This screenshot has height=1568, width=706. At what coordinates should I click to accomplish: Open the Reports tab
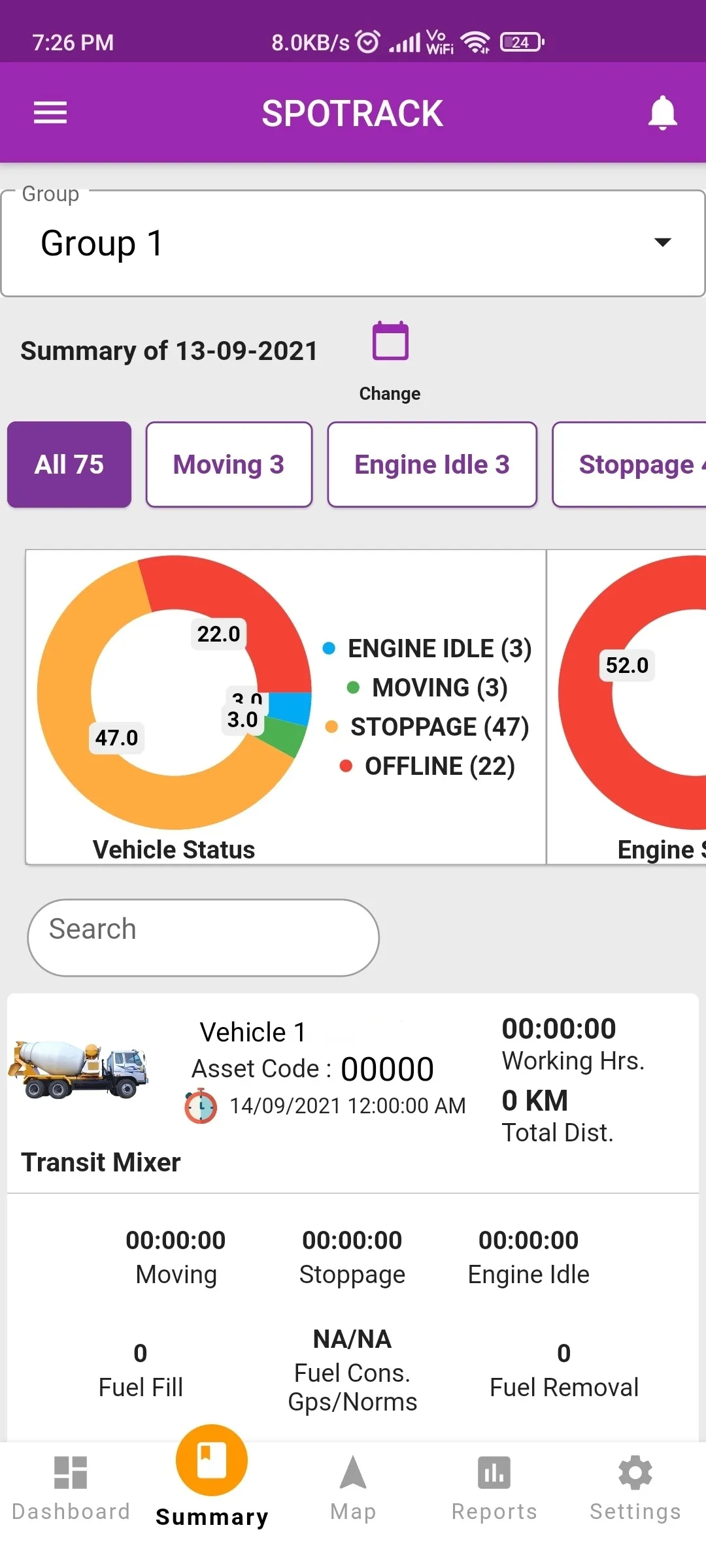click(x=494, y=1488)
